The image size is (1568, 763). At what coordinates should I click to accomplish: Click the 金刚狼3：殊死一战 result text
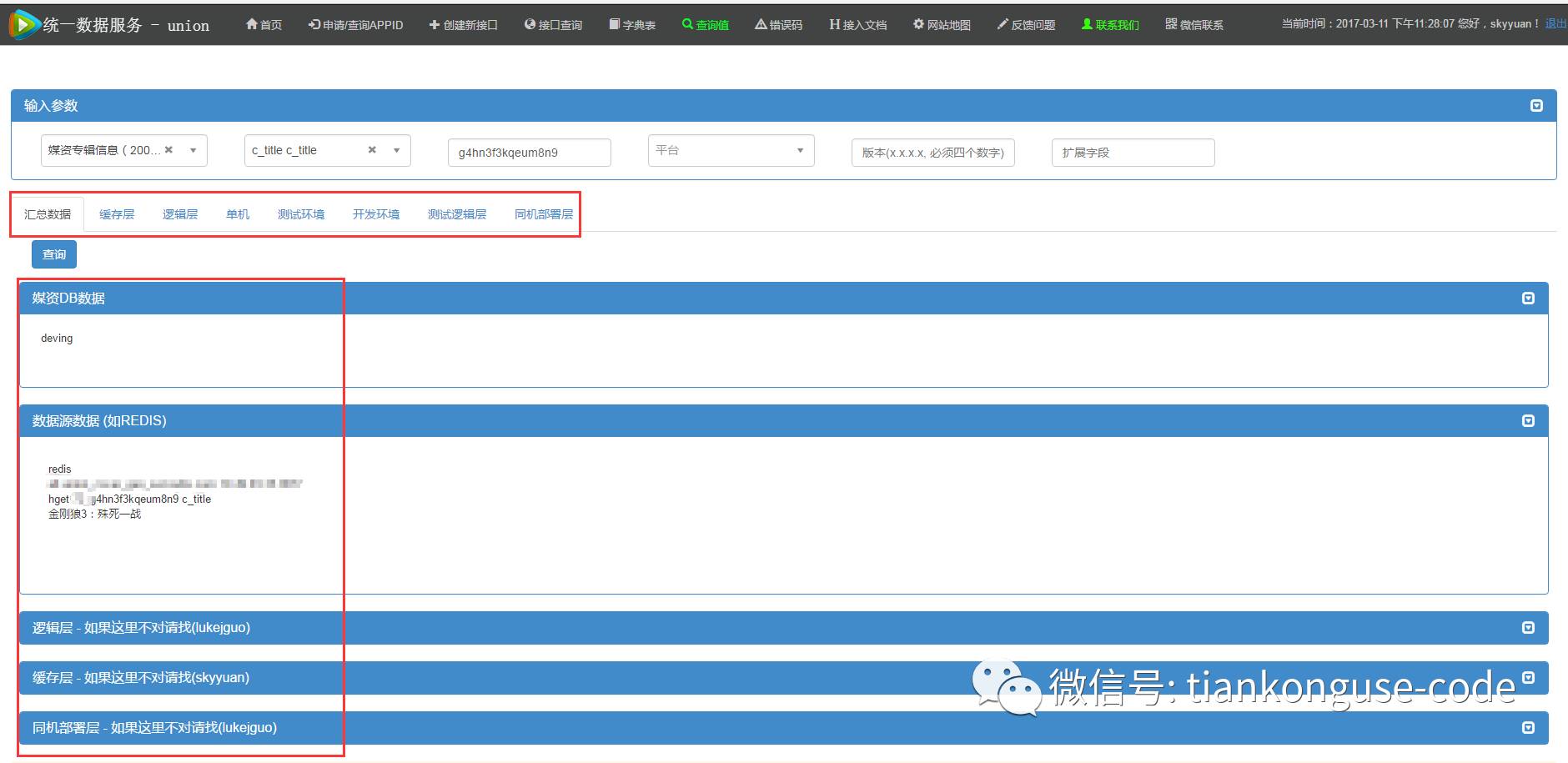[x=94, y=514]
